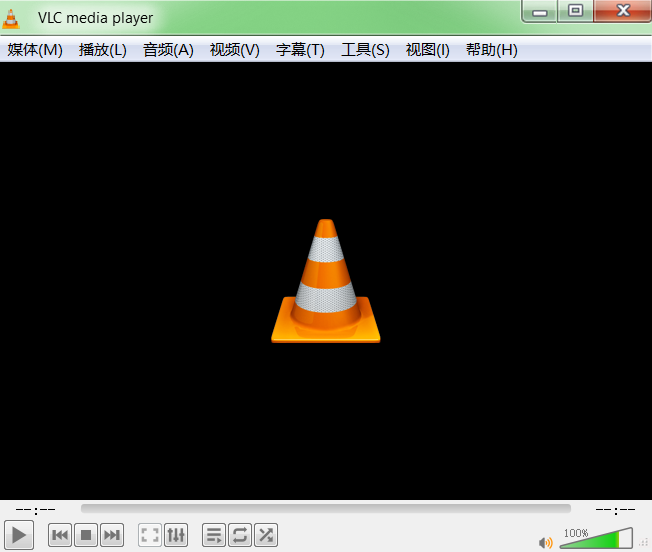Click the VLC cone icon in title bar
Screen dimensions: 652x552
pos(11,19)
